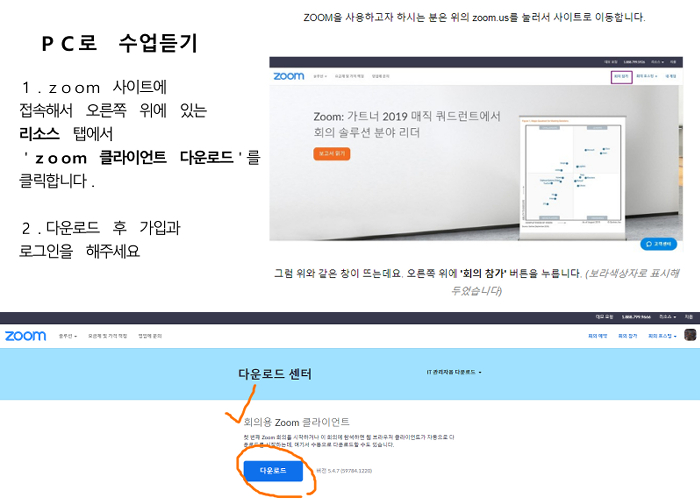Screen dimensions: 700x500
Task: Click the phone number in the upper homepage top bar
Action: tap(634, 62)
